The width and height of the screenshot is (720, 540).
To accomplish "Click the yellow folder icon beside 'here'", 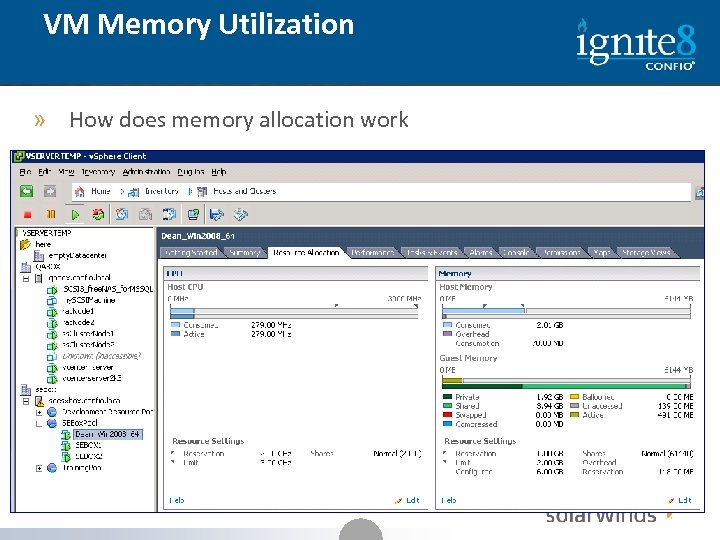I will click(25, 244).
